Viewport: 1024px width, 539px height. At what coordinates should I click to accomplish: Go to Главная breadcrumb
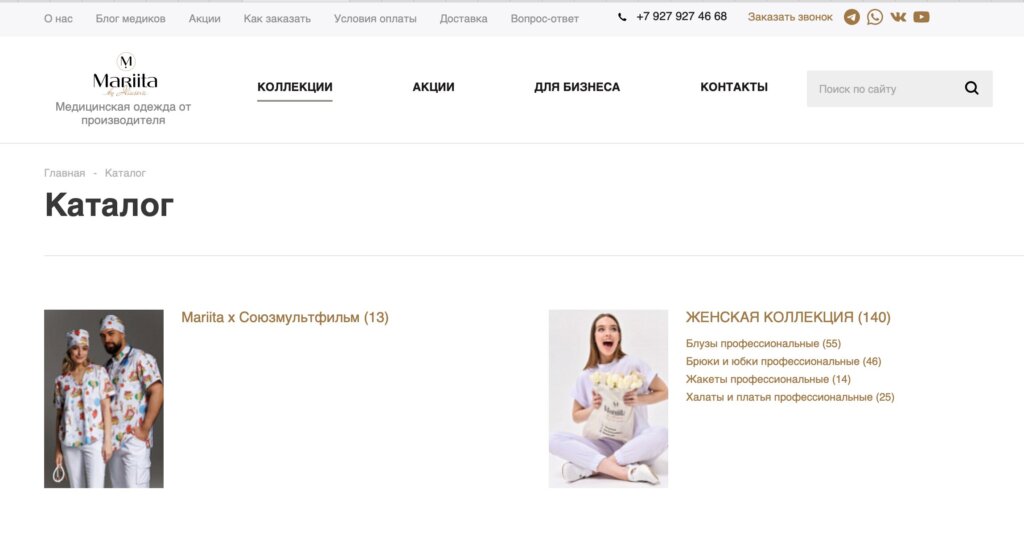click(64, 173)
